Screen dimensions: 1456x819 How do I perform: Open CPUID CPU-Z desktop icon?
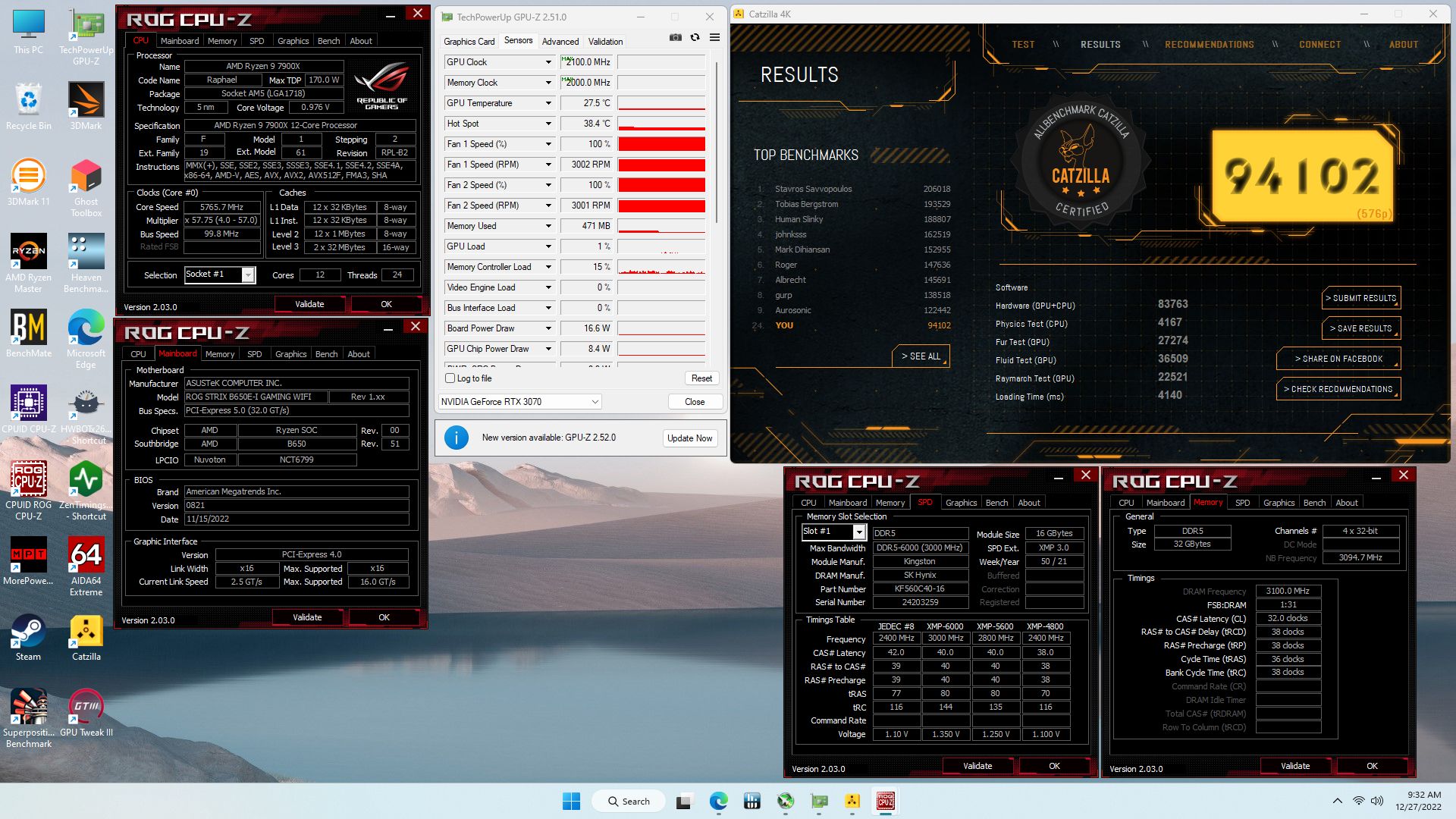pos(28,410)
